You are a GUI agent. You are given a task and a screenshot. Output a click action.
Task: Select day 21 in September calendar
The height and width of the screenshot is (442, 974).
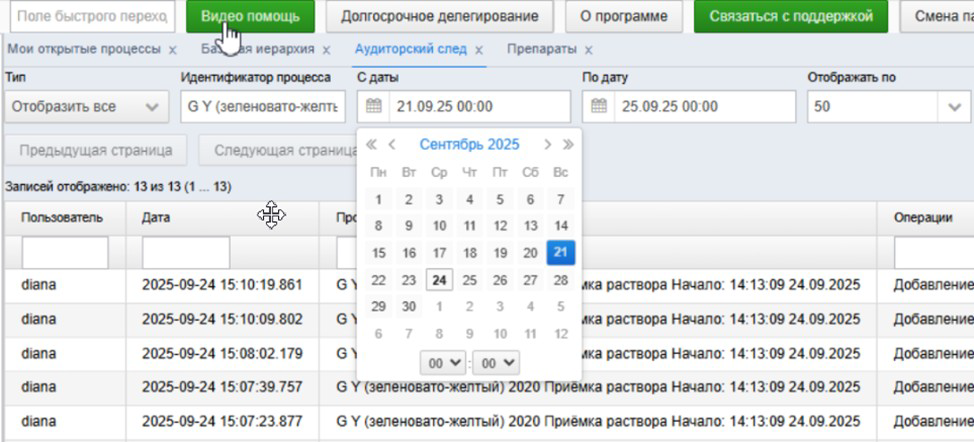(561, 253)
